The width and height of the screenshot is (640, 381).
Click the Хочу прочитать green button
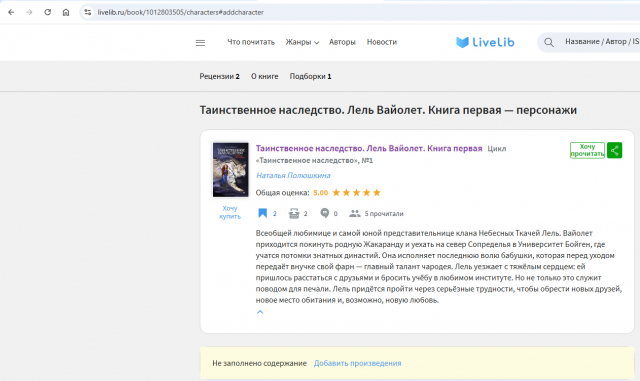tap(587, 150)
